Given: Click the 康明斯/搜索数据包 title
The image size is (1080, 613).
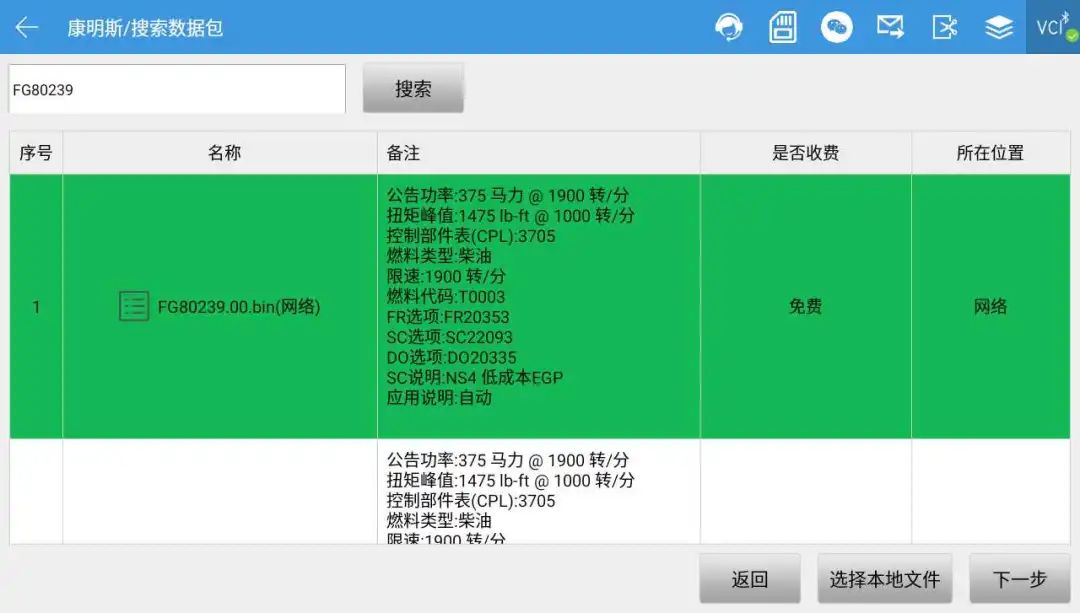Looking at the screenshot, I should (x=145, y=28).
